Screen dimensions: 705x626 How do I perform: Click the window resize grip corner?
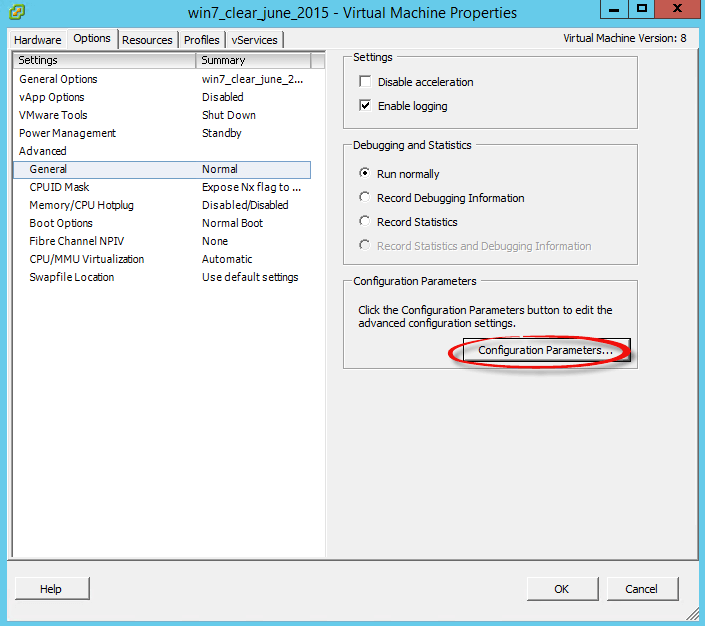coord(692,613)
